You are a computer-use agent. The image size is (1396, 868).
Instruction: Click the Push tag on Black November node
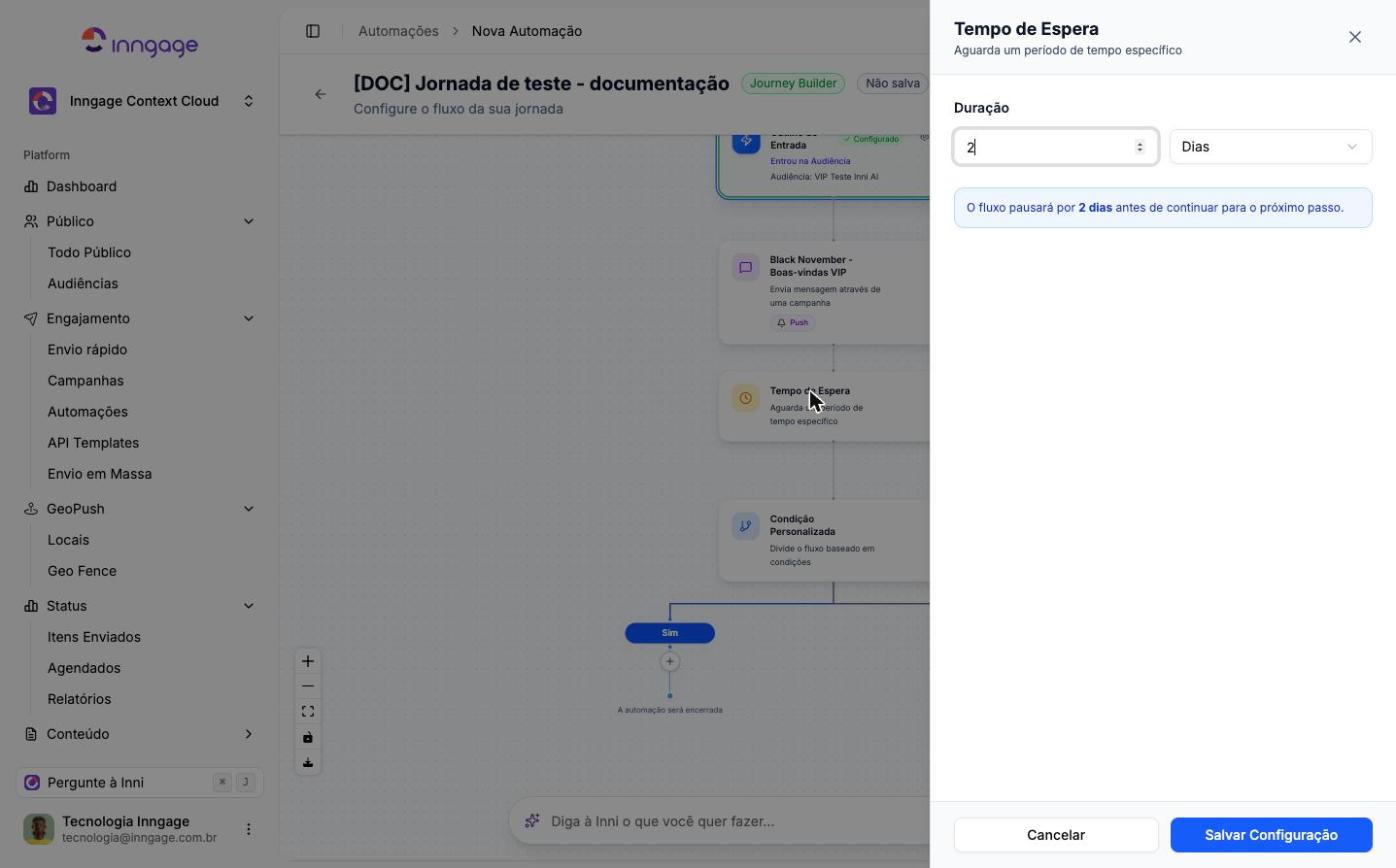[x=793, y=323]
